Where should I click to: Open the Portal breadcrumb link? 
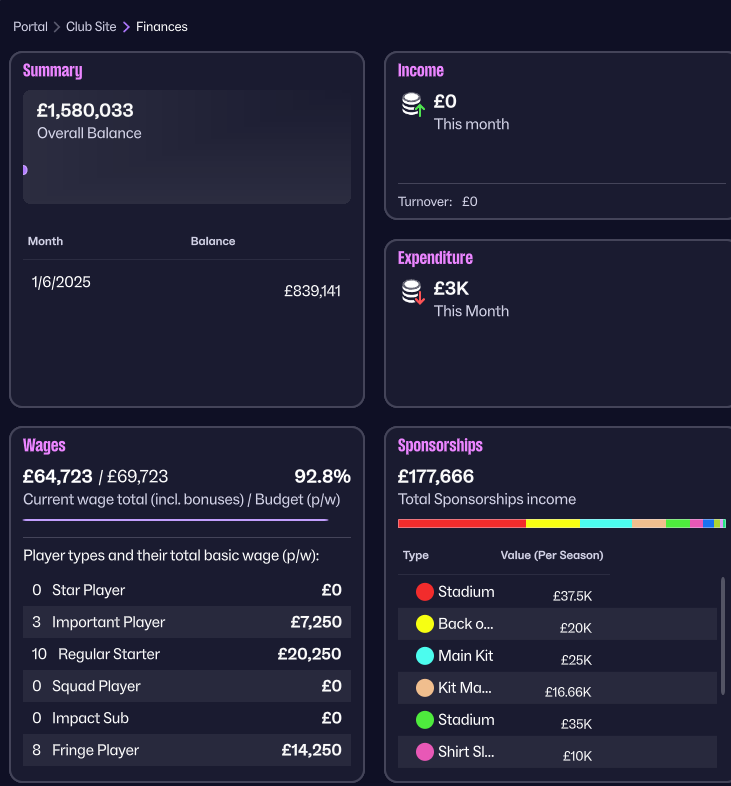coord(30,27)
